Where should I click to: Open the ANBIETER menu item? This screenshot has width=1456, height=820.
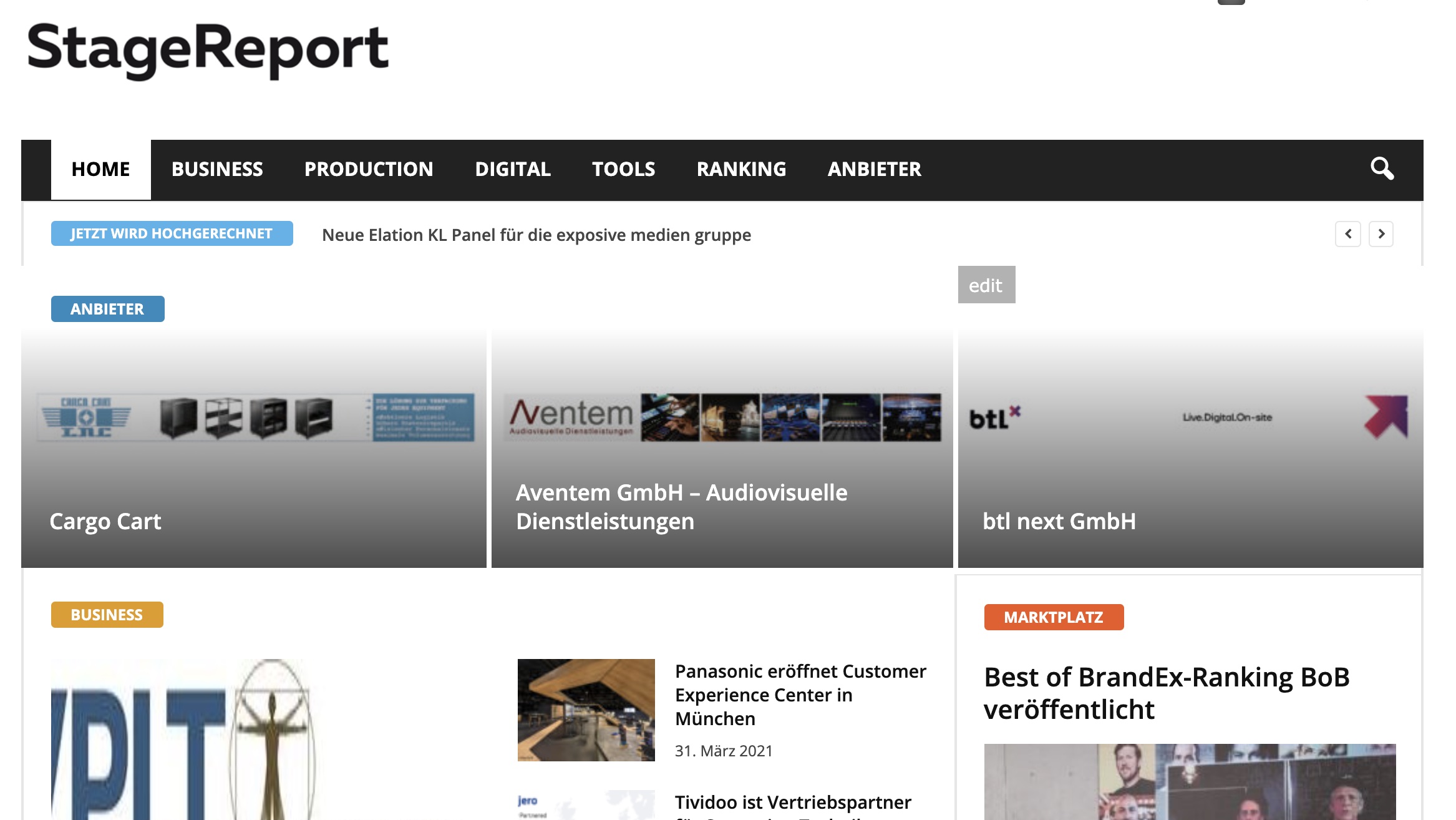(x=874, y=169)
